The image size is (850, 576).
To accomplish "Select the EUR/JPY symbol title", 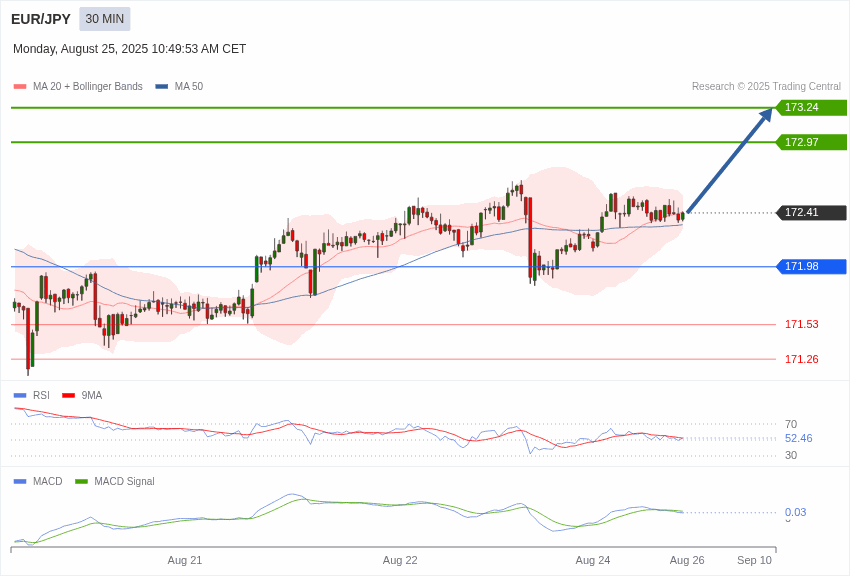I will (x=41, y=19).
